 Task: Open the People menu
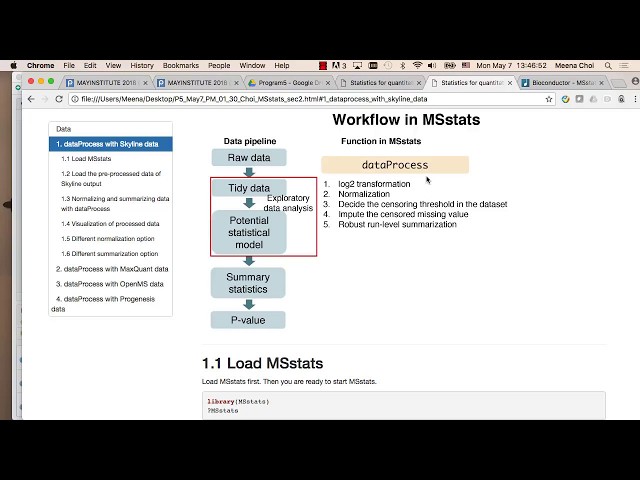click(219, 65)
